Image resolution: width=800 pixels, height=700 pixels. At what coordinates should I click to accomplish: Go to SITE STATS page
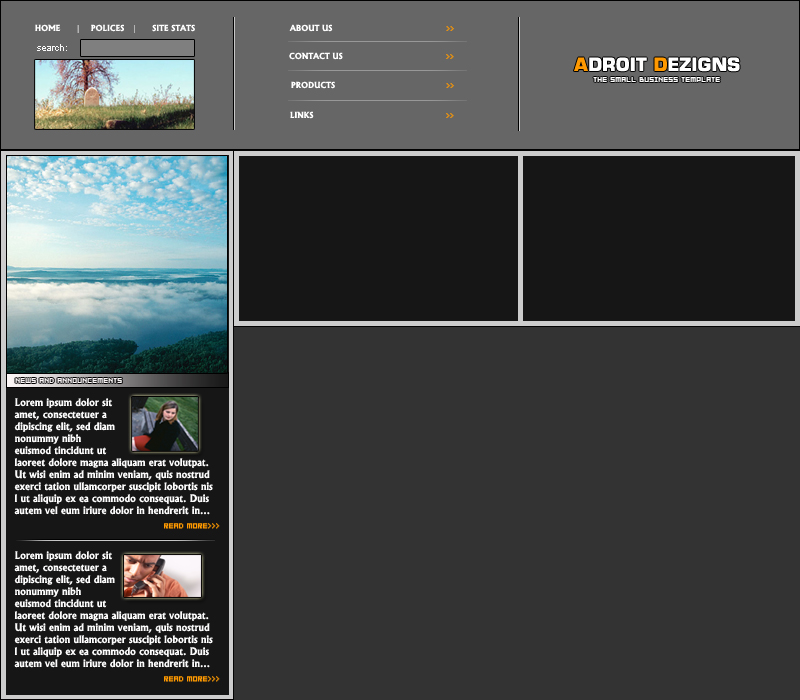[173, 28]
